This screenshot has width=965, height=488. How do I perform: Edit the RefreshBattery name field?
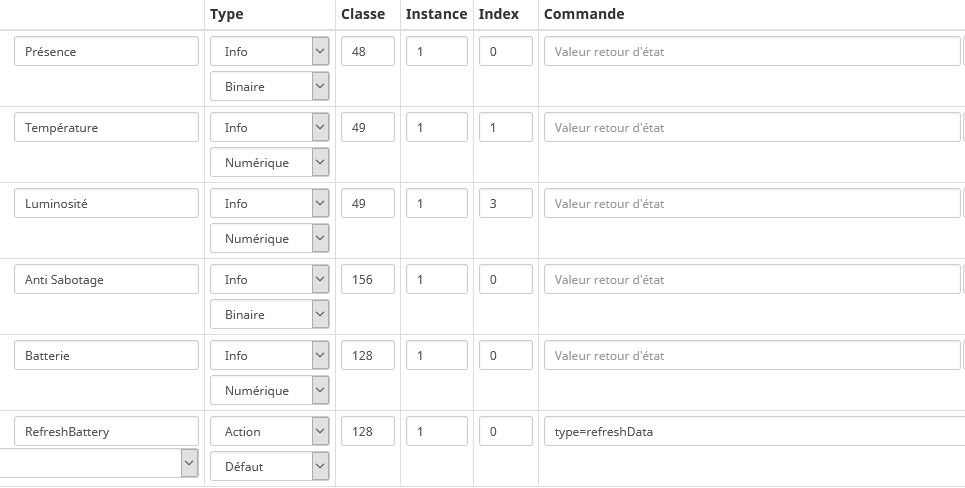[x=106, y=432]
